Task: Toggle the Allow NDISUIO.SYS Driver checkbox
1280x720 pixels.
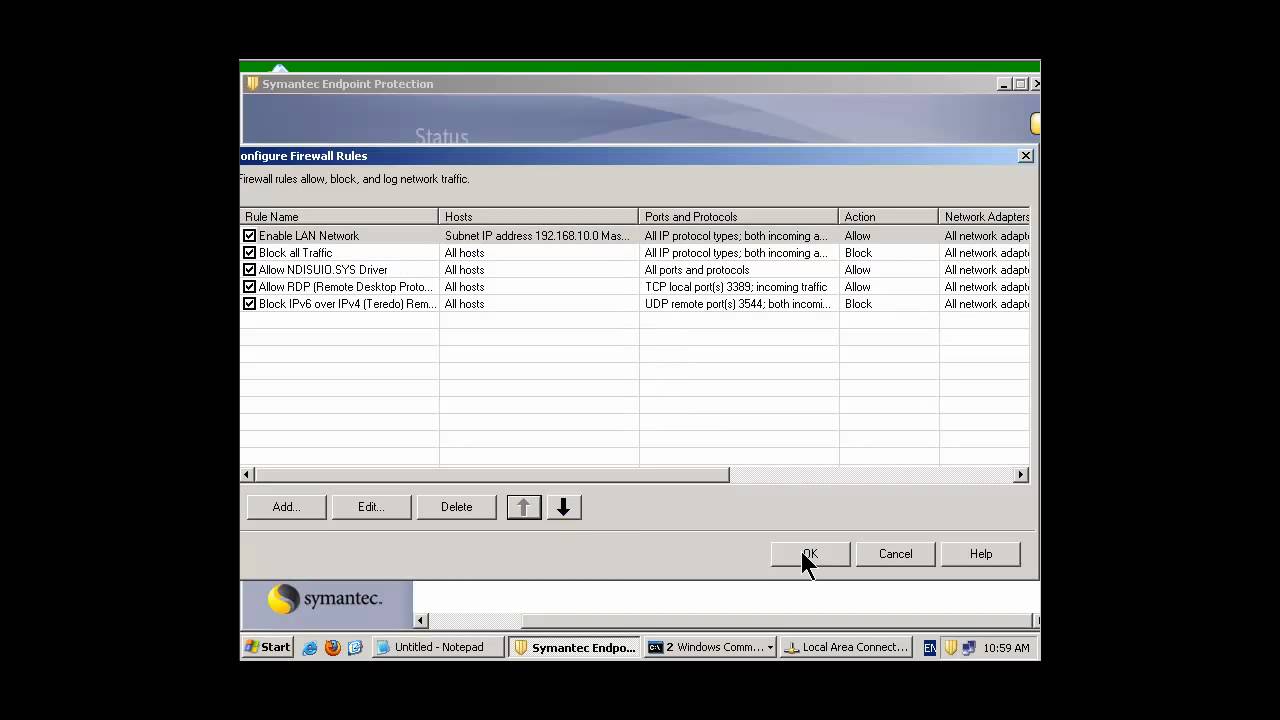Action: 250,270
